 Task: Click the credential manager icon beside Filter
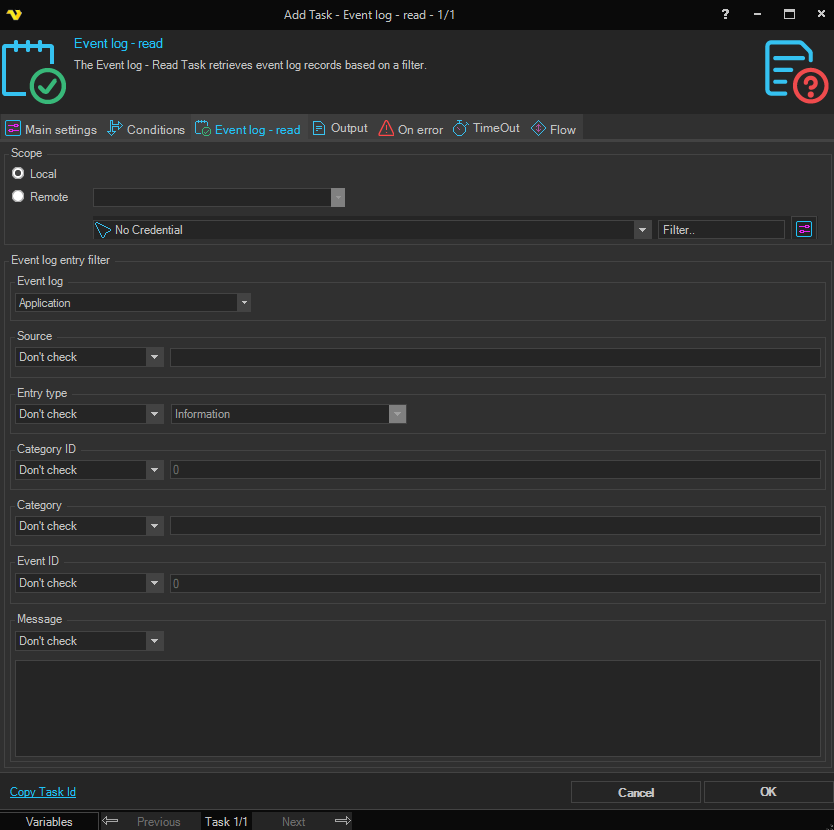click(804, 229)
